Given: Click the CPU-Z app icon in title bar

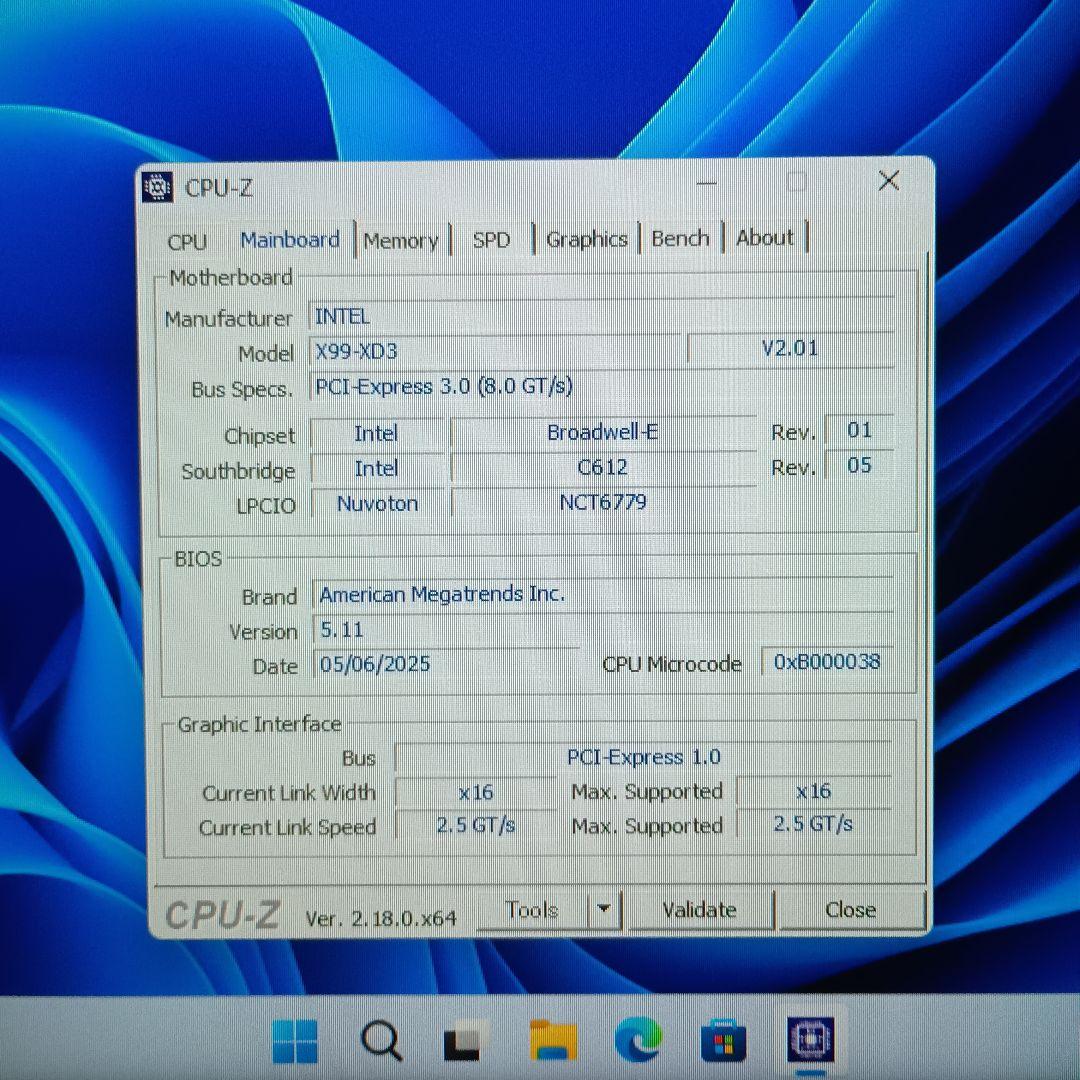Looking at the screenshot, I should pyautogui.click(x=157, y=187).
